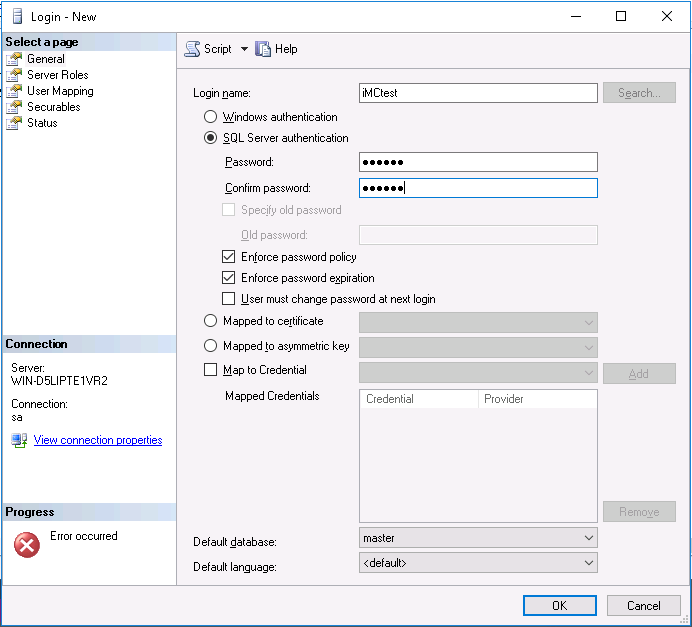The image size is (692, 627).
Task: Click the connection user sa text
Action: tap(17, 417)
